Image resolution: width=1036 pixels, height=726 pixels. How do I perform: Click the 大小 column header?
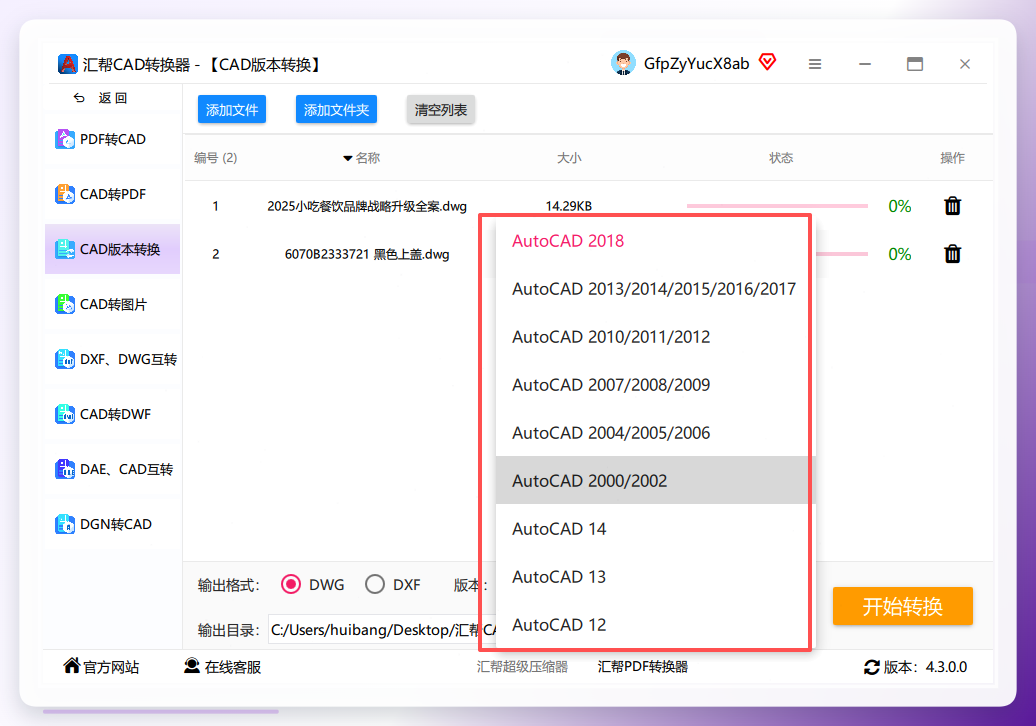coord(569,158)
